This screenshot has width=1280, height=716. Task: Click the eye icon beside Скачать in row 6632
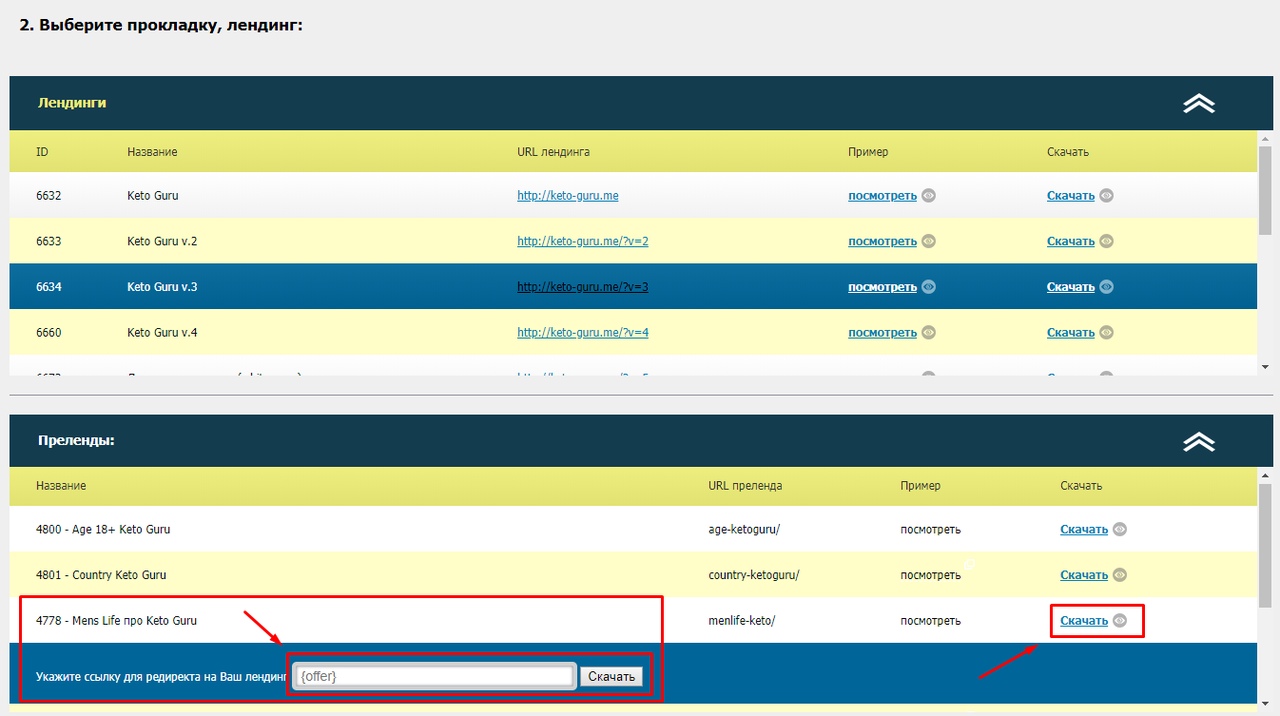coord(1106,196)
